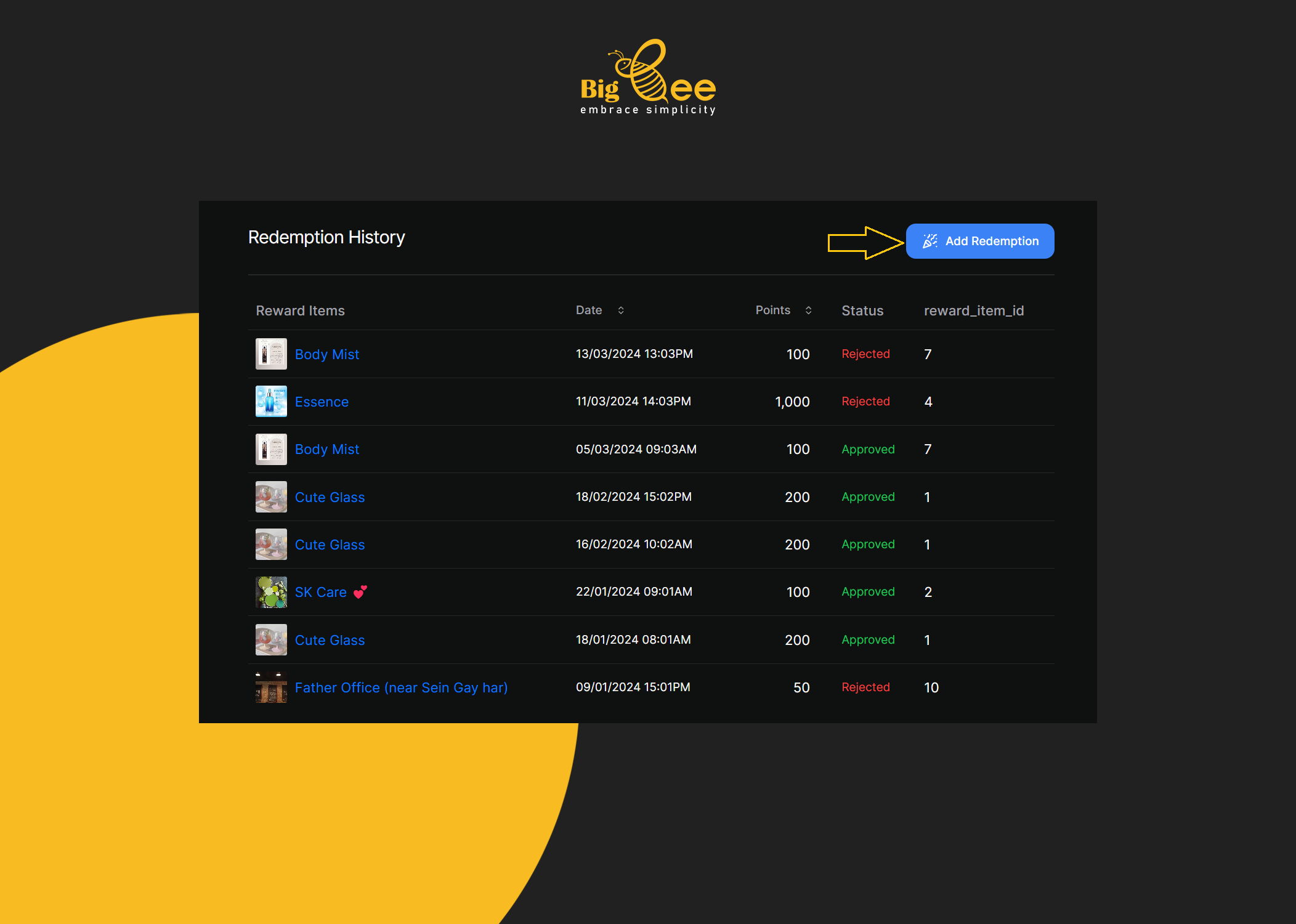Click the Reward Items column header
Viewport: 1296px width, 924px height.
pos(300,310)
